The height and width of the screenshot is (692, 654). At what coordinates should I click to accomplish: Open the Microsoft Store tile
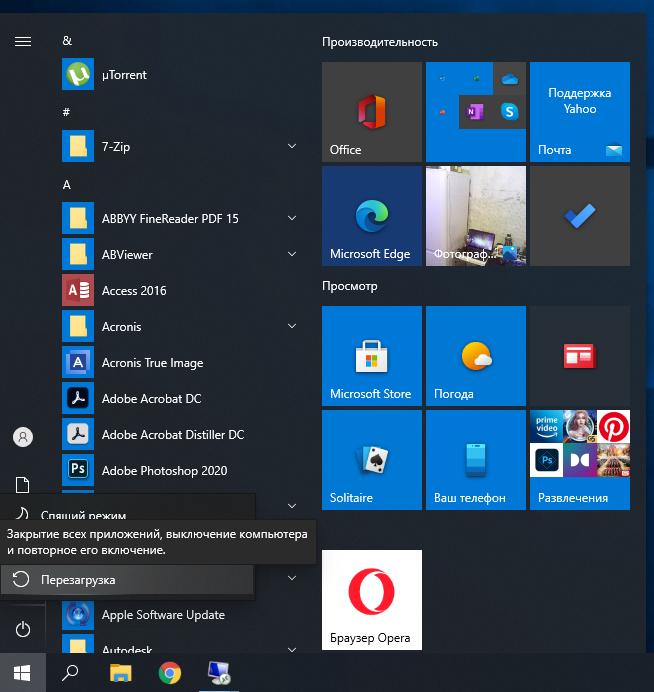pos(371,356)
